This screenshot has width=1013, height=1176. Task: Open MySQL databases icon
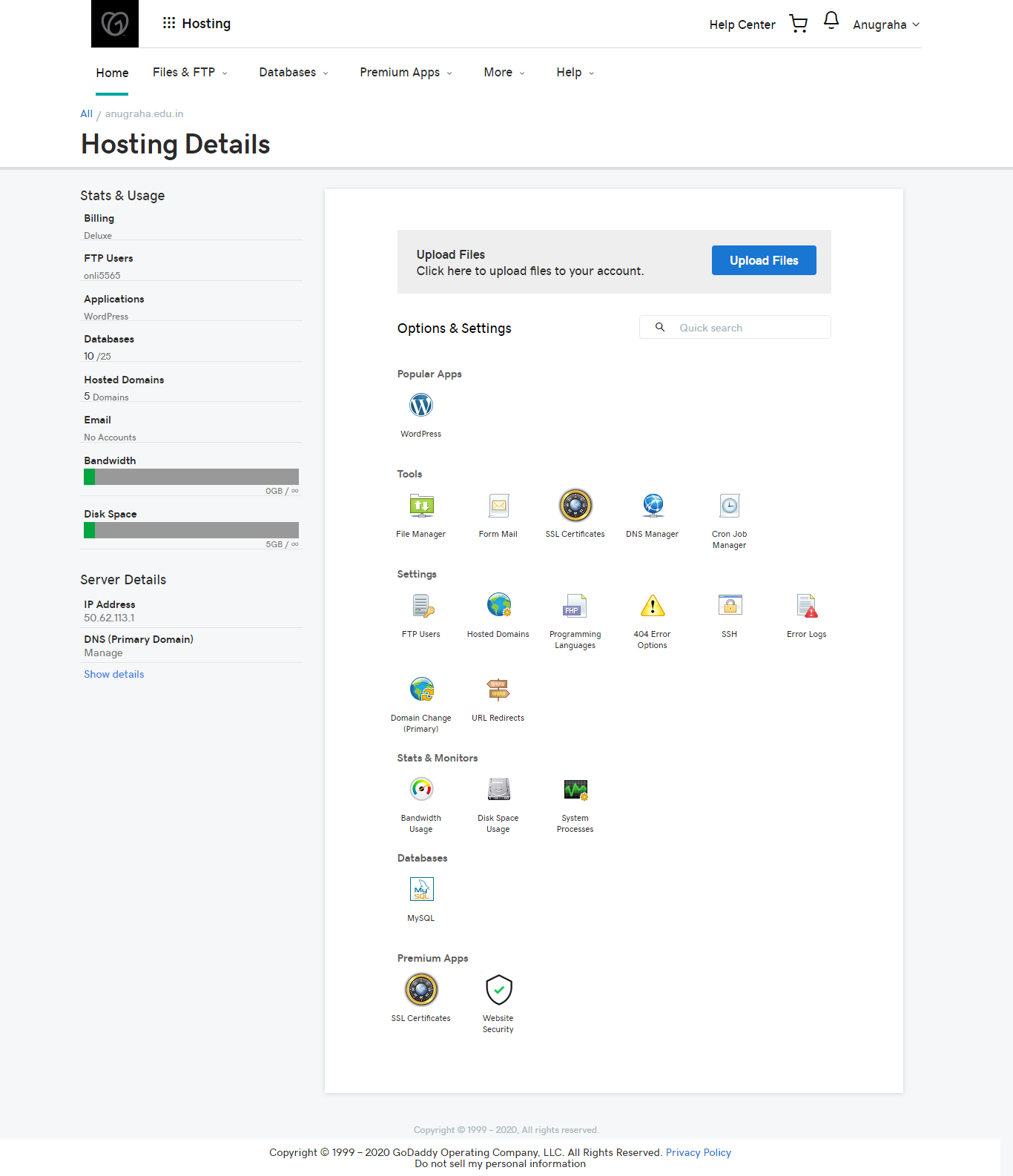[421, 890]
